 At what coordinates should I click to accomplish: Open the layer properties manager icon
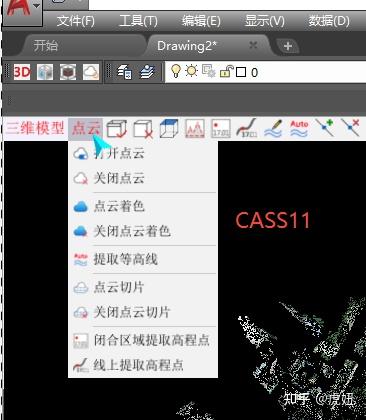(124, 72)
